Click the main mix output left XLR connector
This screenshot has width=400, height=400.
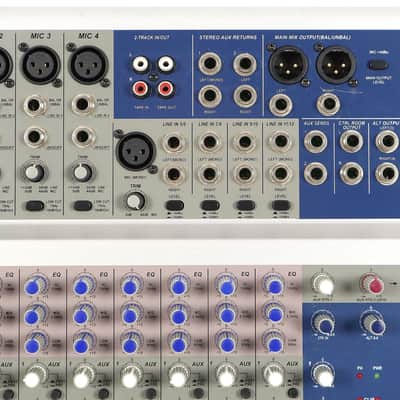288,65
